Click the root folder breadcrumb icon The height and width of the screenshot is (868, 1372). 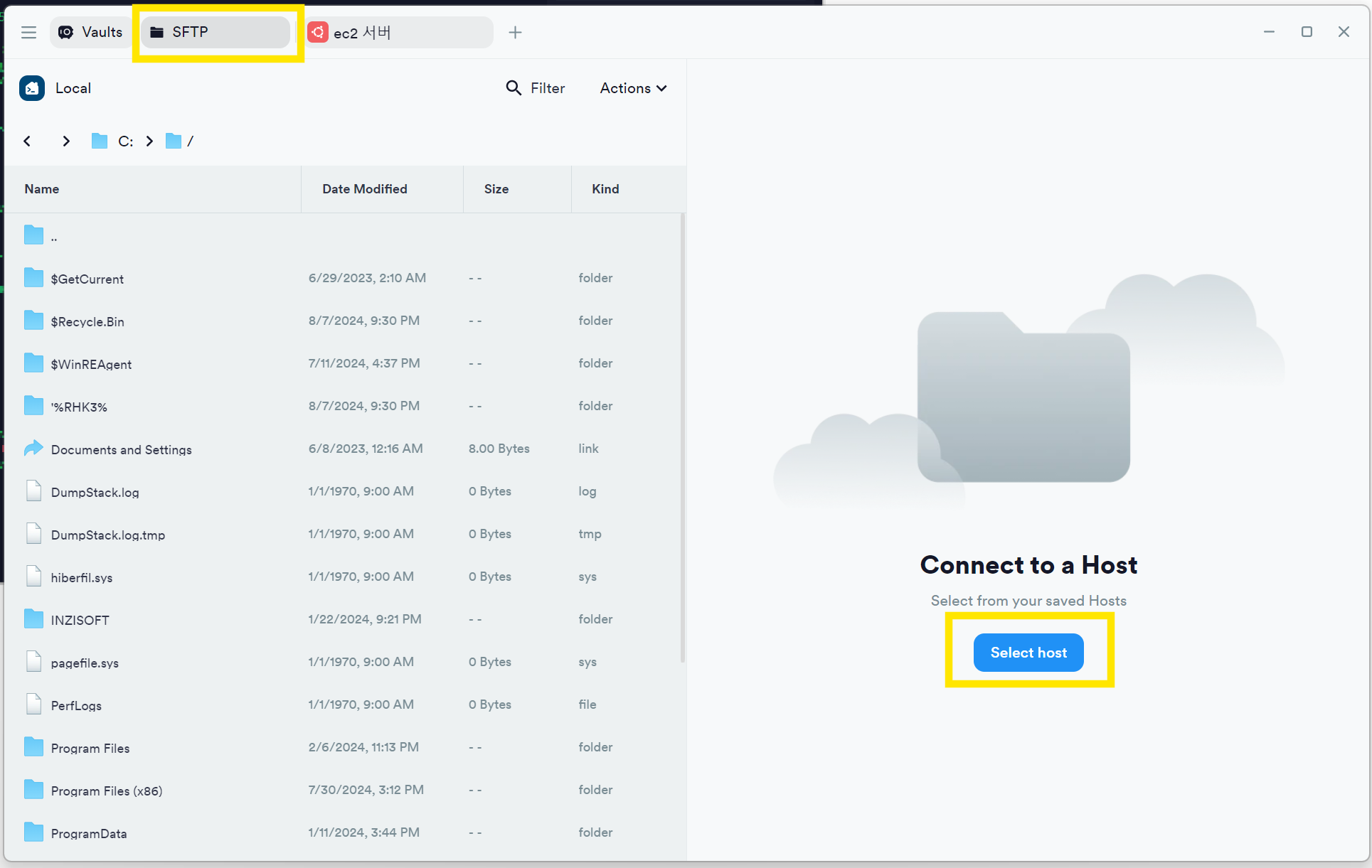[x=174, y=141]
